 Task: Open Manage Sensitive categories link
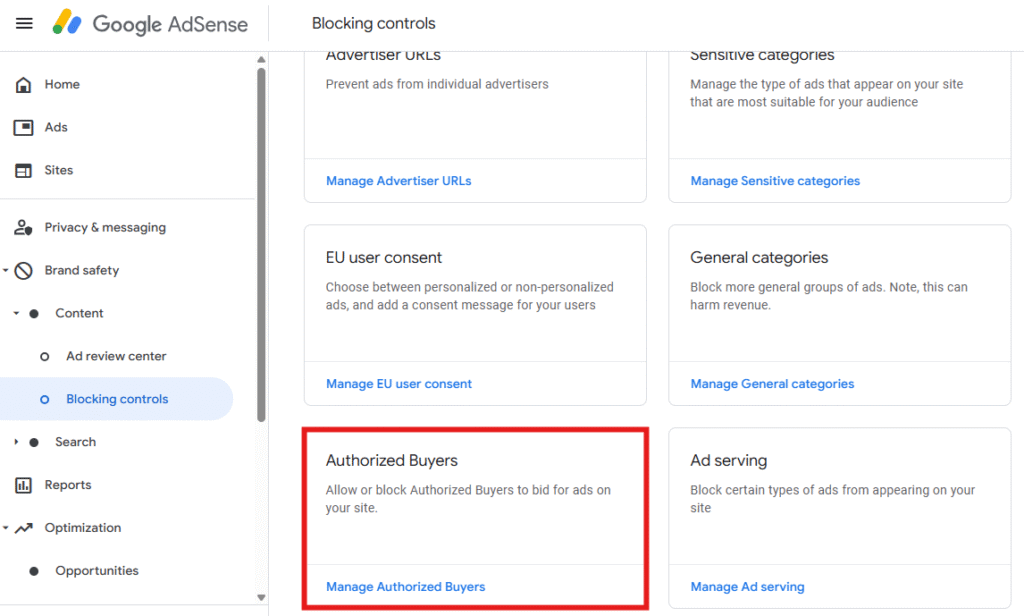point(774,181)
